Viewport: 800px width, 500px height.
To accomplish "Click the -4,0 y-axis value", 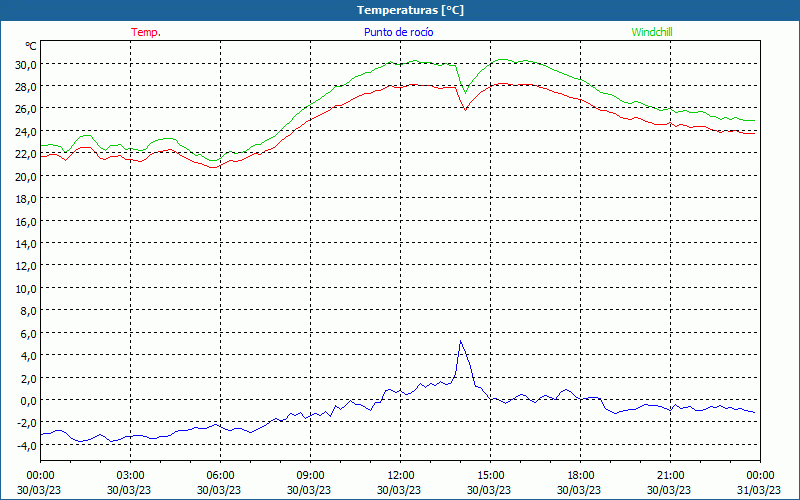I will click(27, 446).
